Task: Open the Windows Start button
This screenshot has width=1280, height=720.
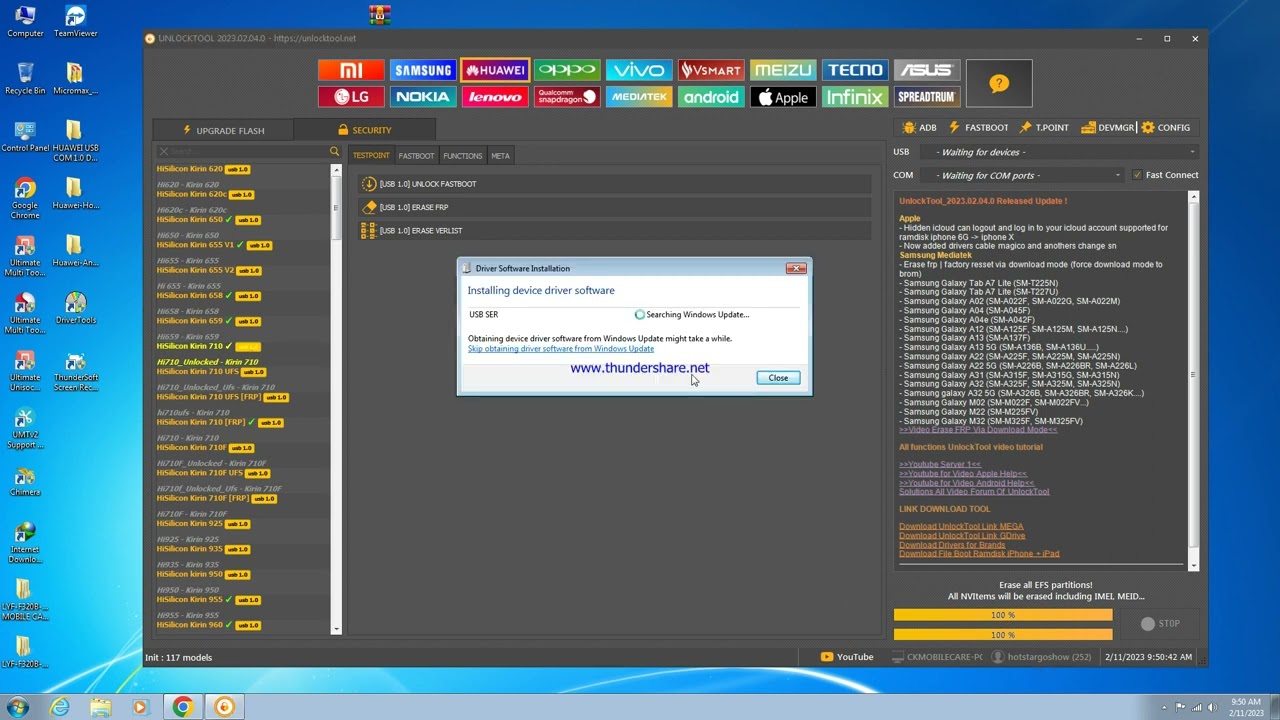Action: coord(17,707)
